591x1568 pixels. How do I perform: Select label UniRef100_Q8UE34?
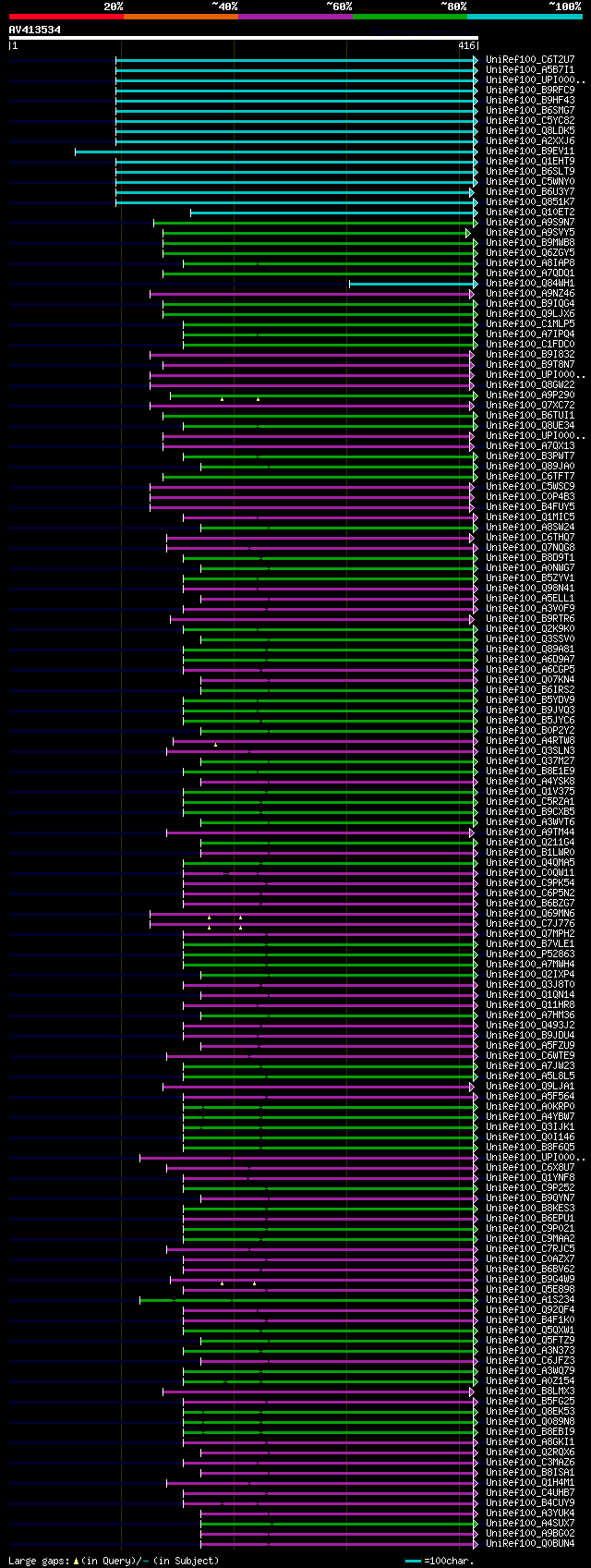coord(530,425)
